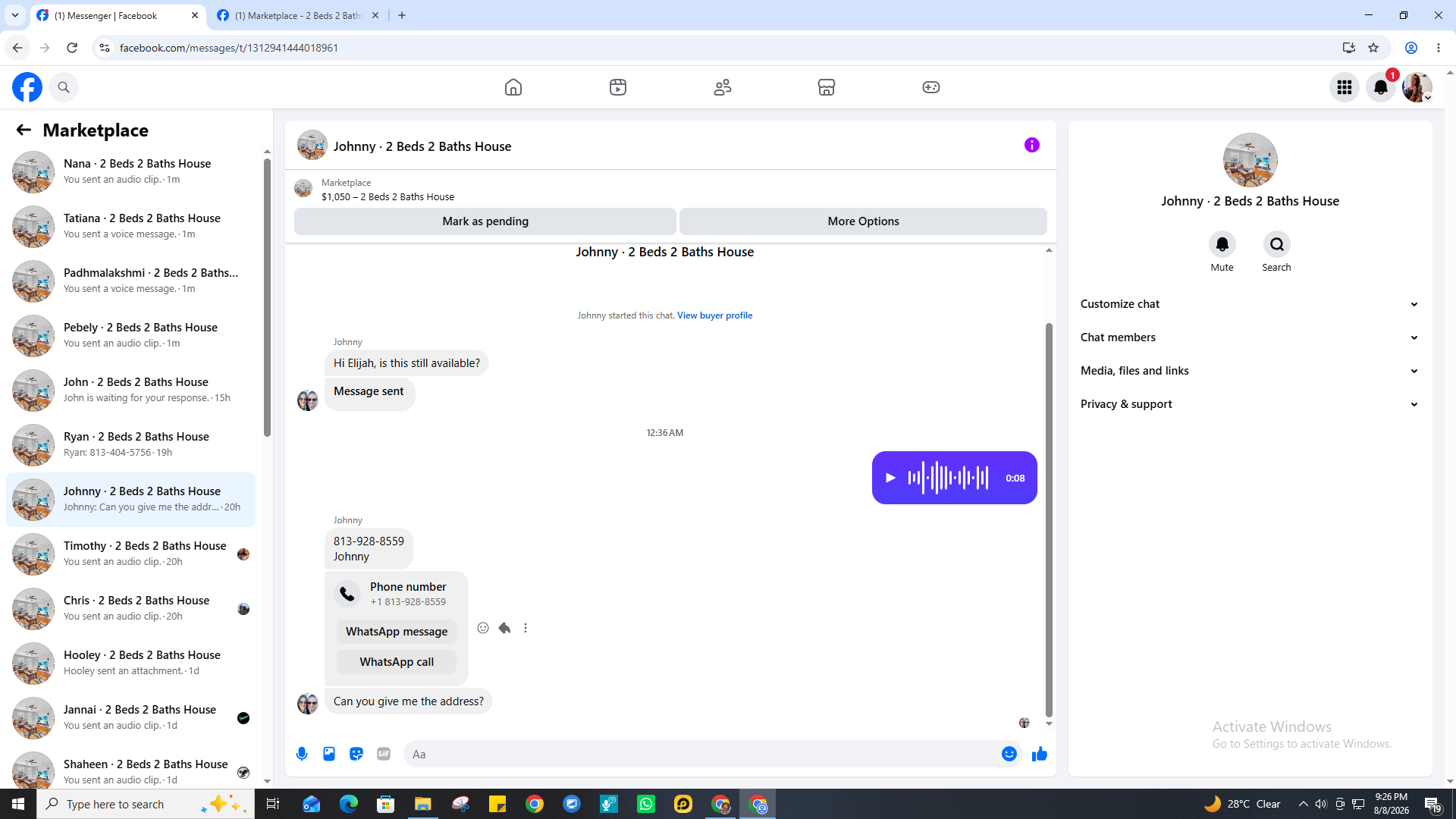Click the WhatsApp message button

click(x=397, y=632)
